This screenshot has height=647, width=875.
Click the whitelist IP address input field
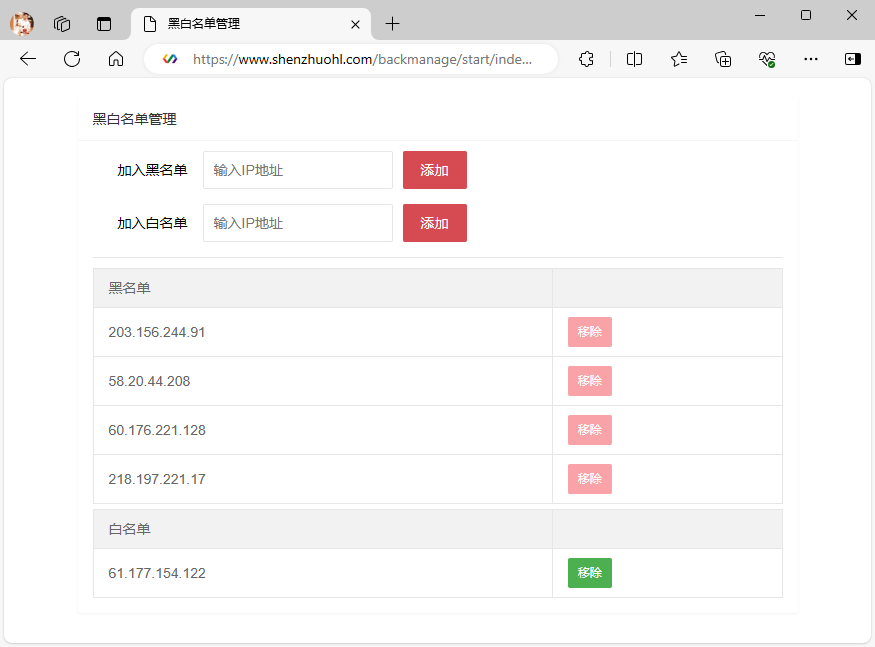tap(297, 223)
